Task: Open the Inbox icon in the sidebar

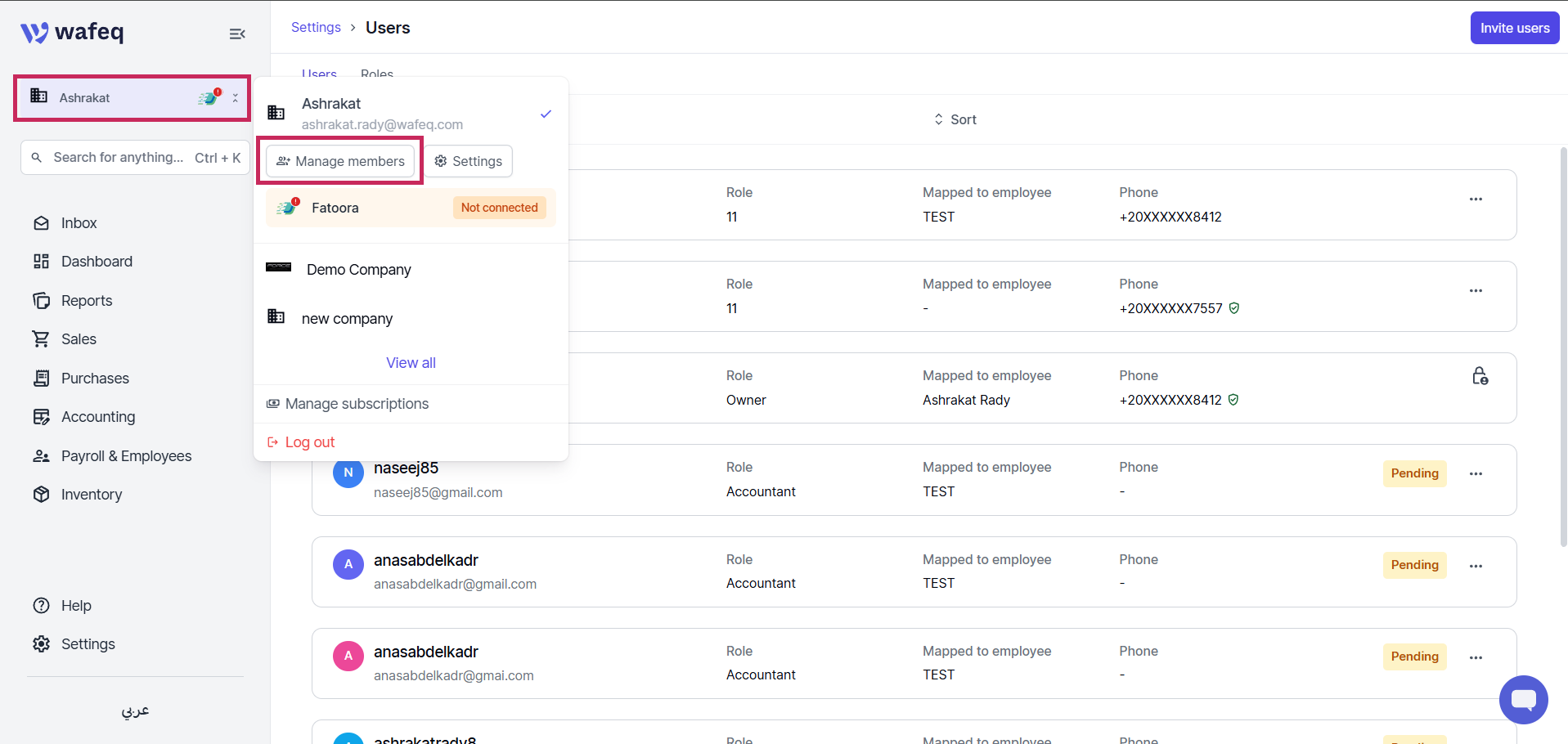Action: pyautogui.click(x=41, y=223)
